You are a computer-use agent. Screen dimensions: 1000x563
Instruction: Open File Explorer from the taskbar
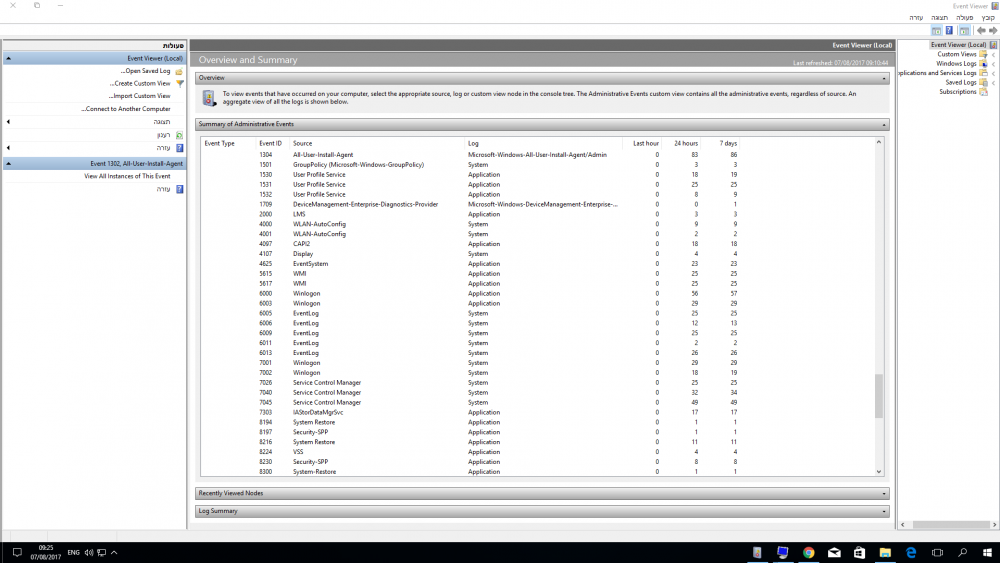point(885,553)
